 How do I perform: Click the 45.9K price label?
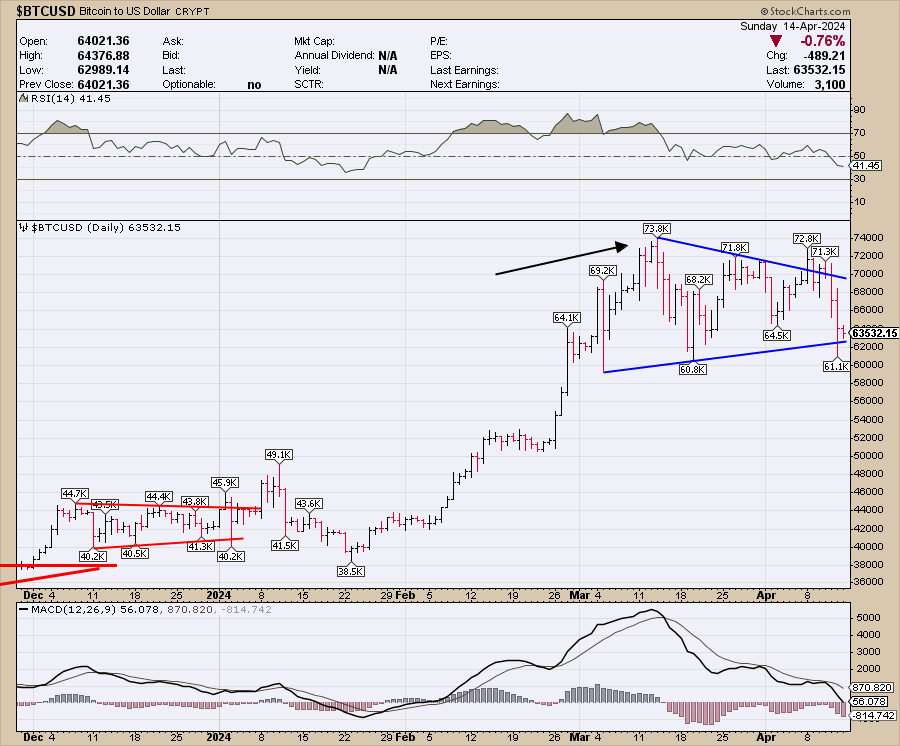[x=224, y=483]
